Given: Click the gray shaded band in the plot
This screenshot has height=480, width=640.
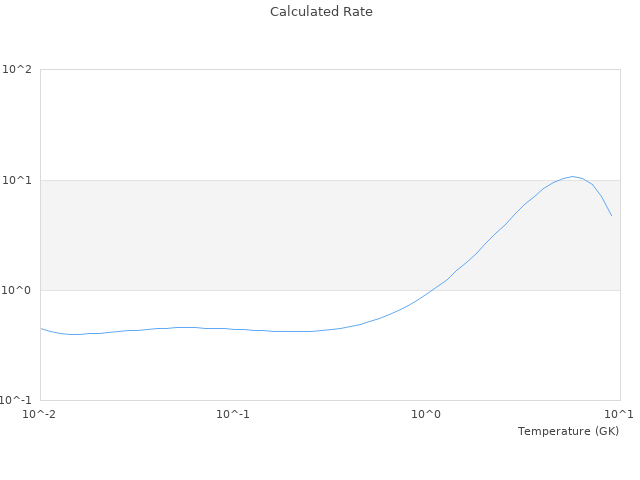Looking at the screenshot, I should (250, 235).
